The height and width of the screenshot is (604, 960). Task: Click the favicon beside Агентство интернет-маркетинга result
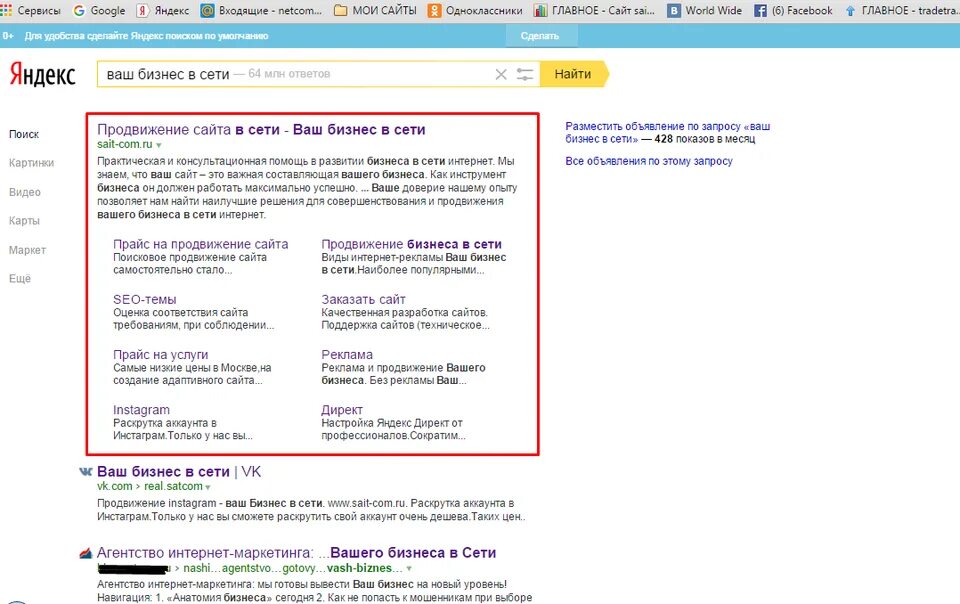pos(86,553)
